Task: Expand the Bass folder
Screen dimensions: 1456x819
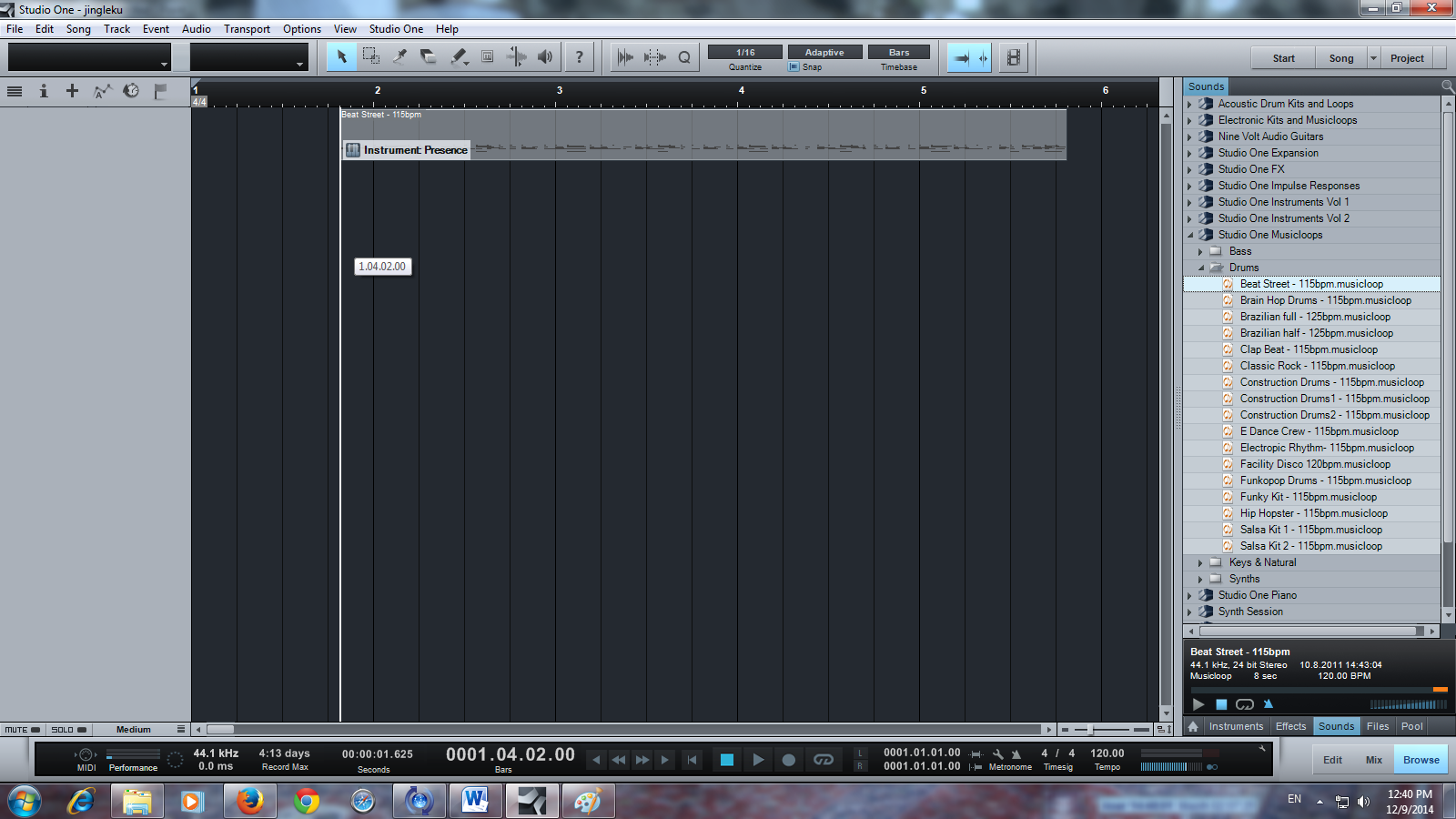Action: point(1200,252)
